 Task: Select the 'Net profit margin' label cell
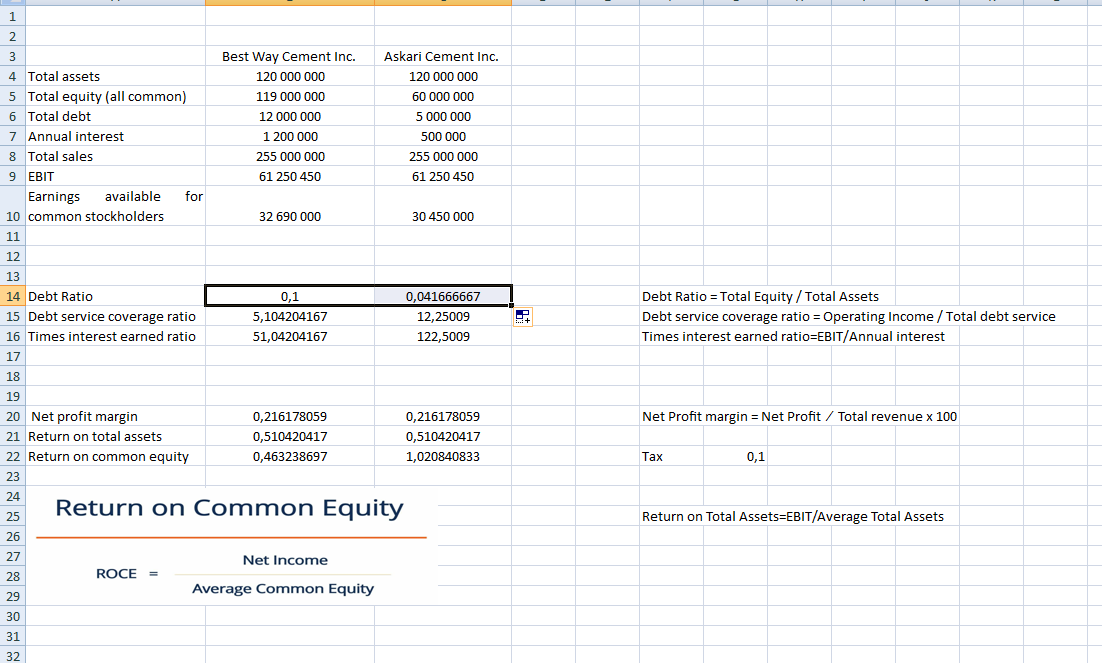pos(85,416)
